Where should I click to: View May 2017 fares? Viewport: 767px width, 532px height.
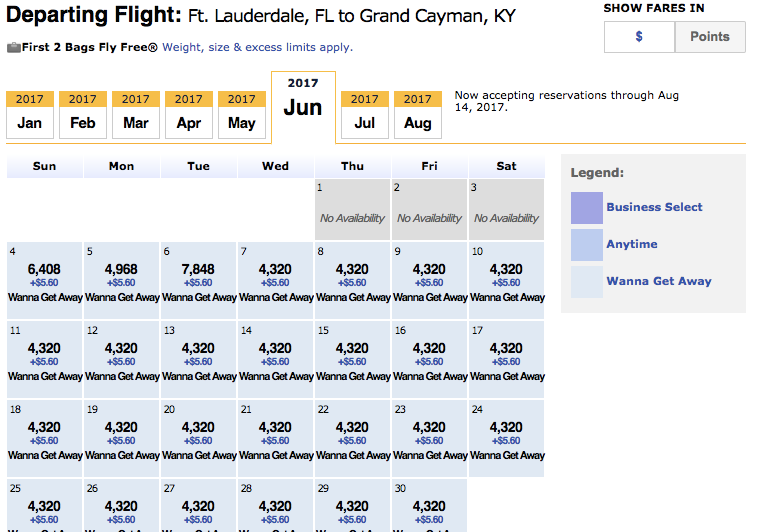(242, 115)
